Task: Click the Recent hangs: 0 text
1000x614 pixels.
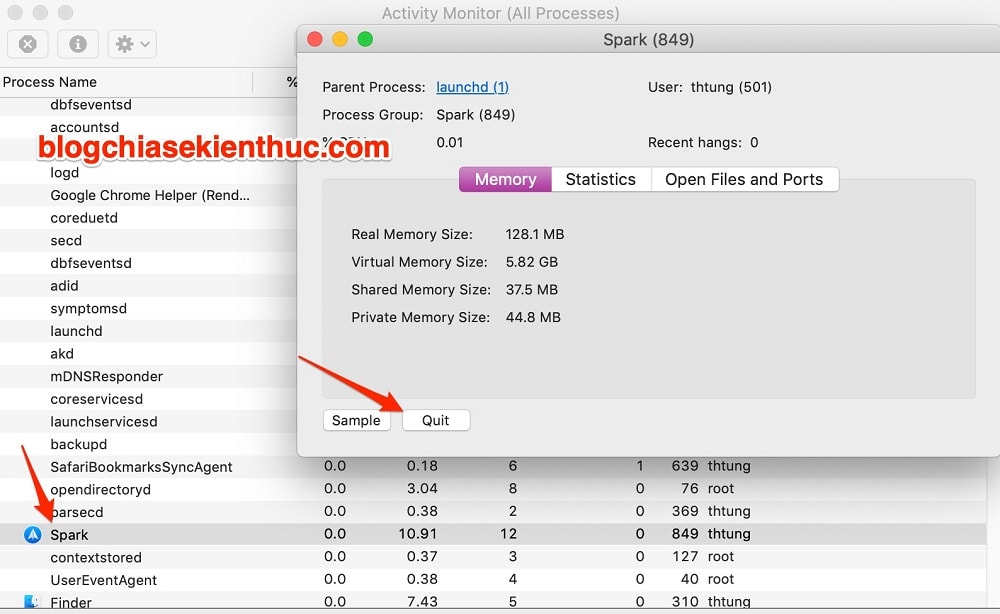Action: (703, 142)
